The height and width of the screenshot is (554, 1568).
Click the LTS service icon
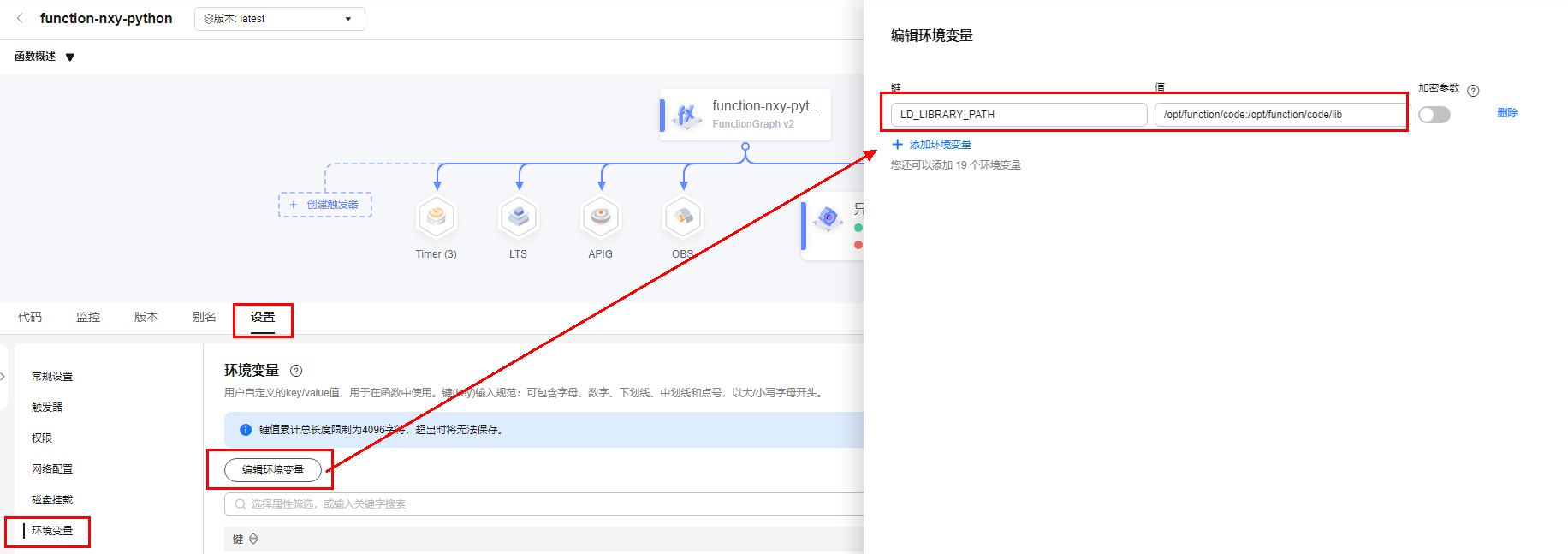519,217
